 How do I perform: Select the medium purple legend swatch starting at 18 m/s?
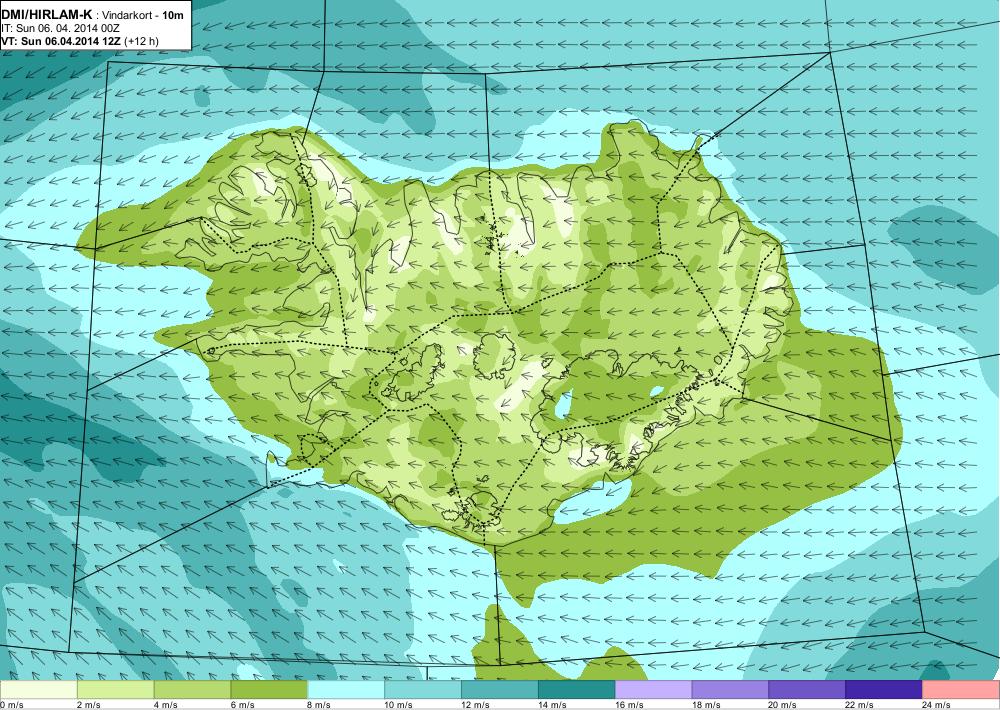coord(730,690)
